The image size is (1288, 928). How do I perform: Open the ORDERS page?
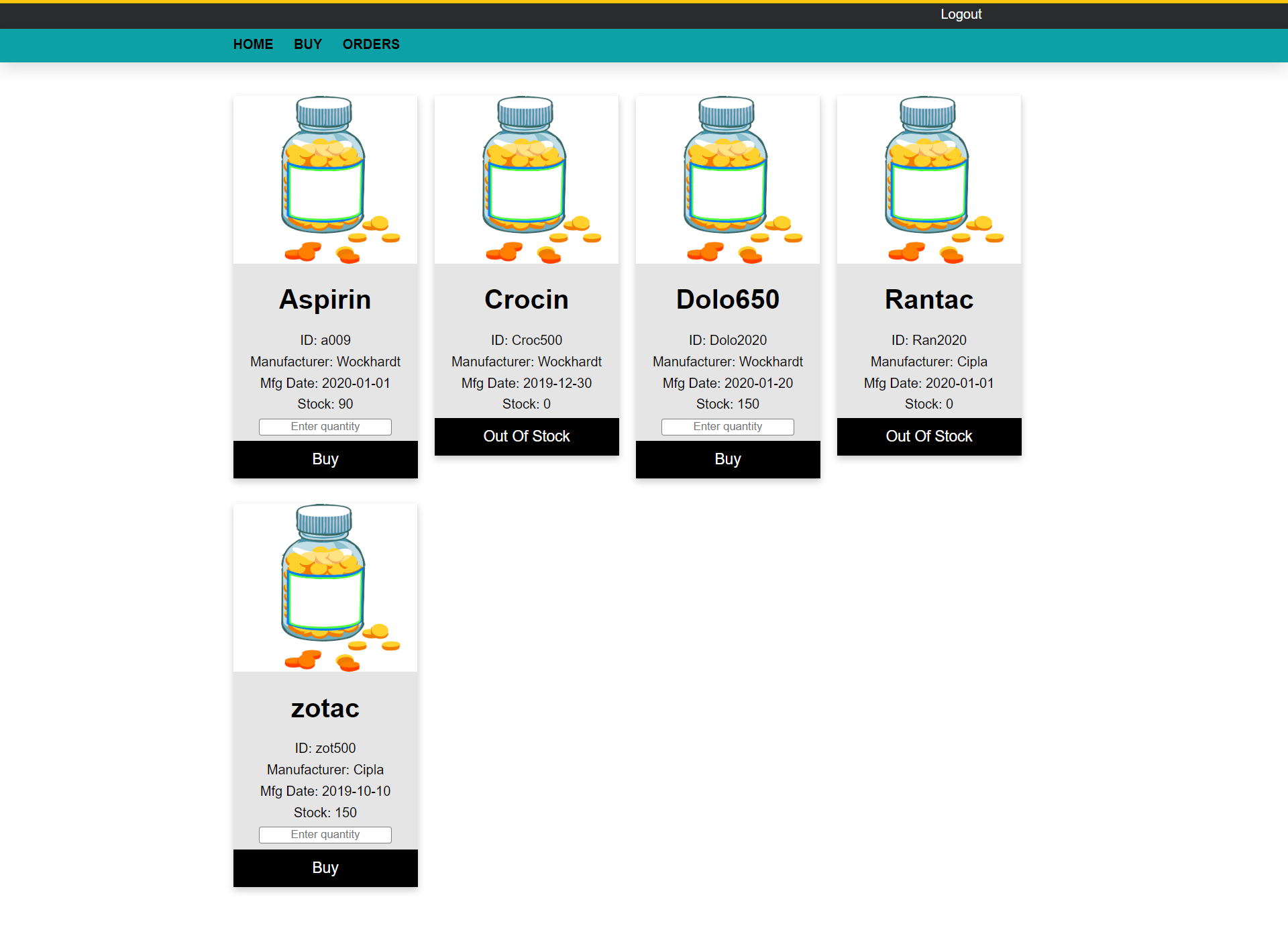(x=370, y=44)
